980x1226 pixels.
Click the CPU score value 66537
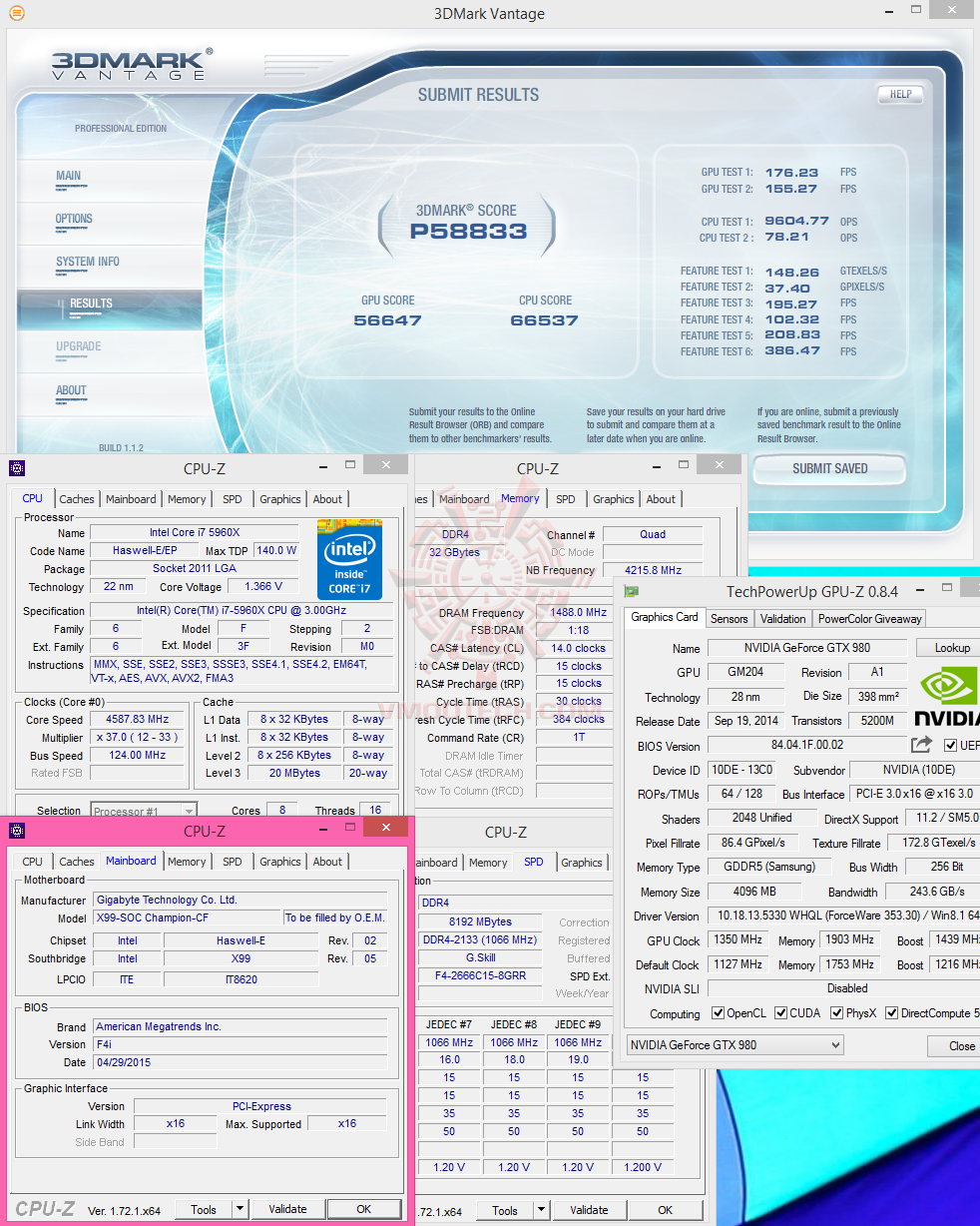coord(544,320)
